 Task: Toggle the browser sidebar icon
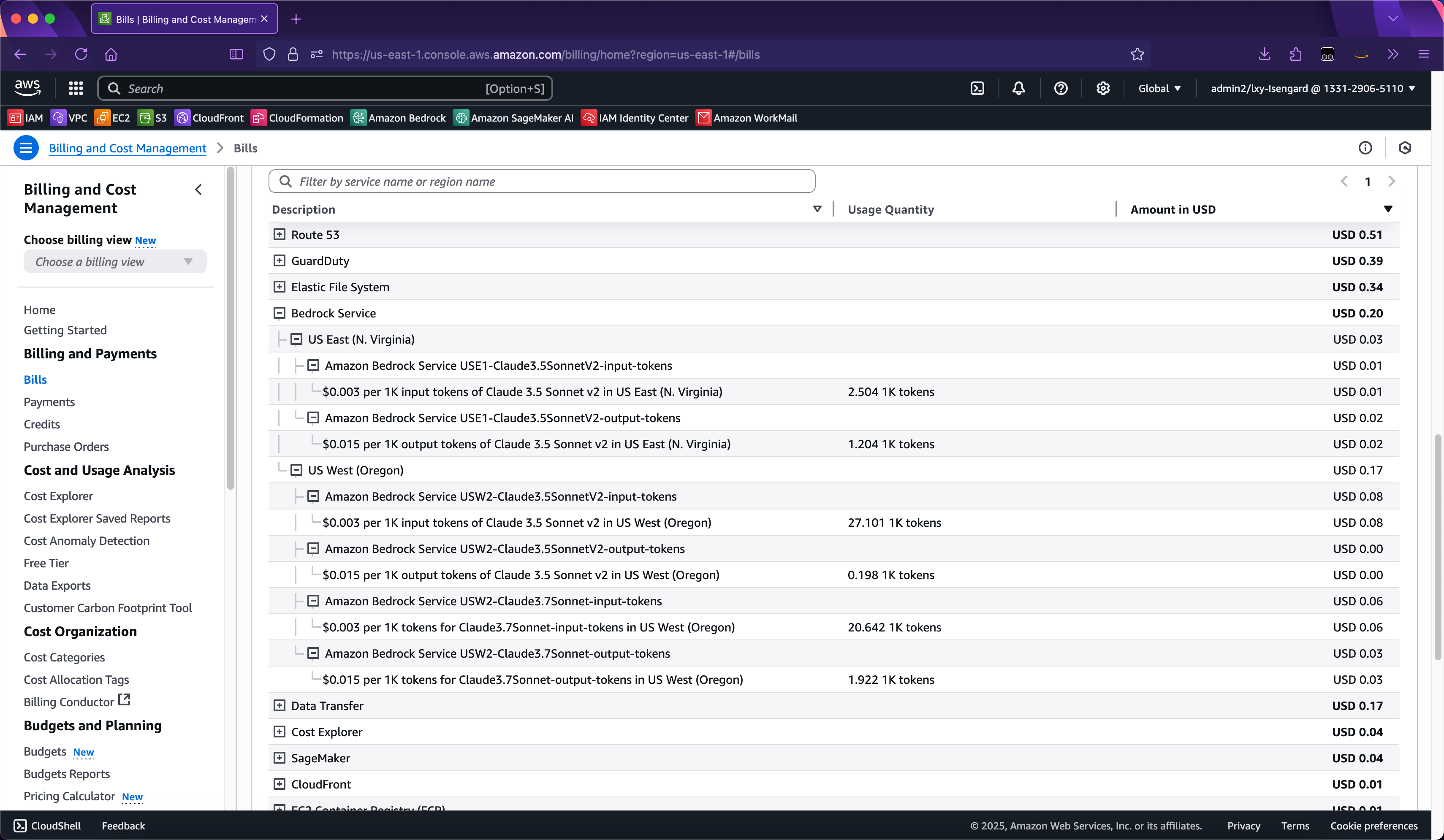click(236, 54)
